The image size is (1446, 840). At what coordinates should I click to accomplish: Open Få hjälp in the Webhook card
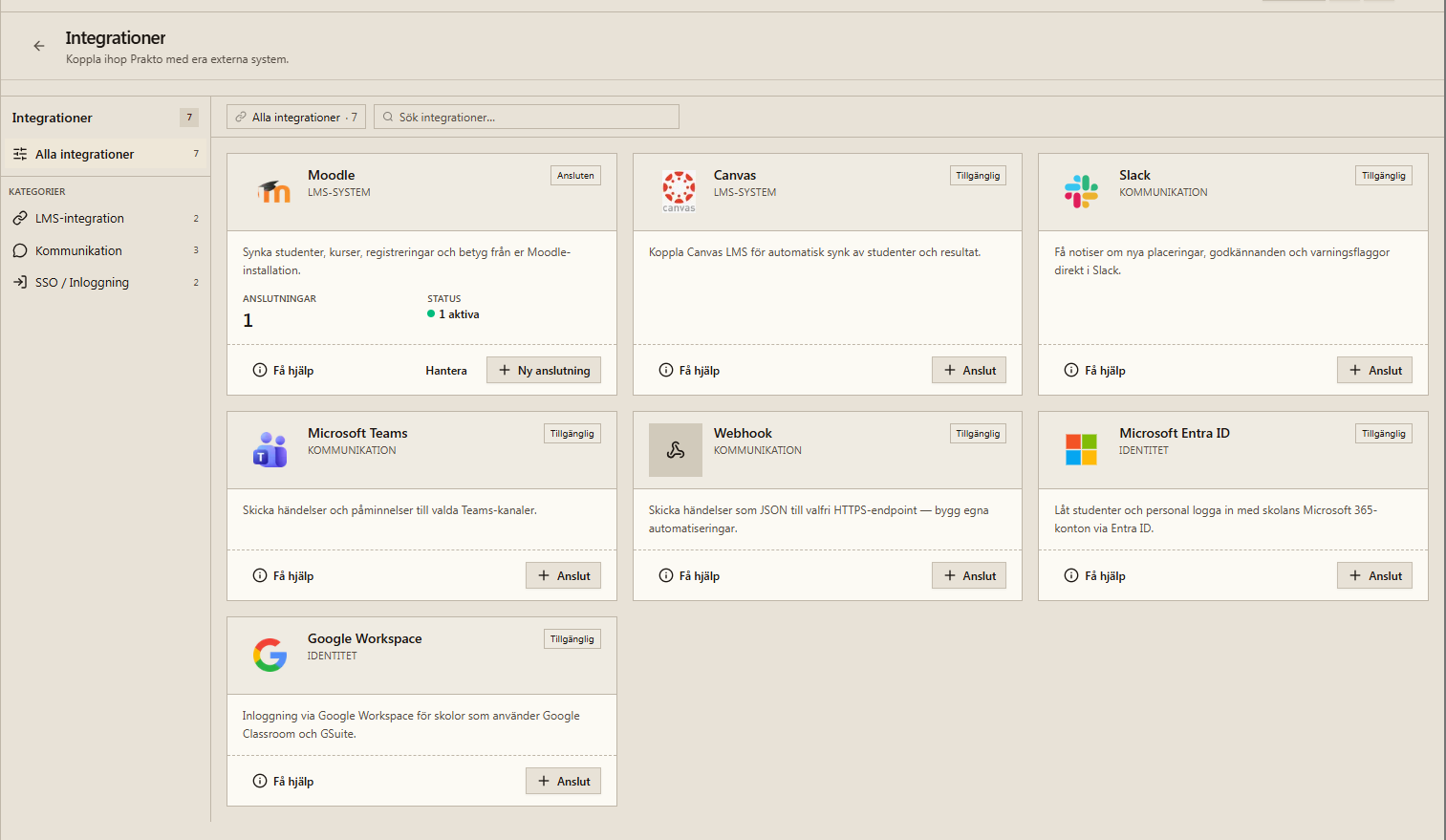[x=689, y=575]
